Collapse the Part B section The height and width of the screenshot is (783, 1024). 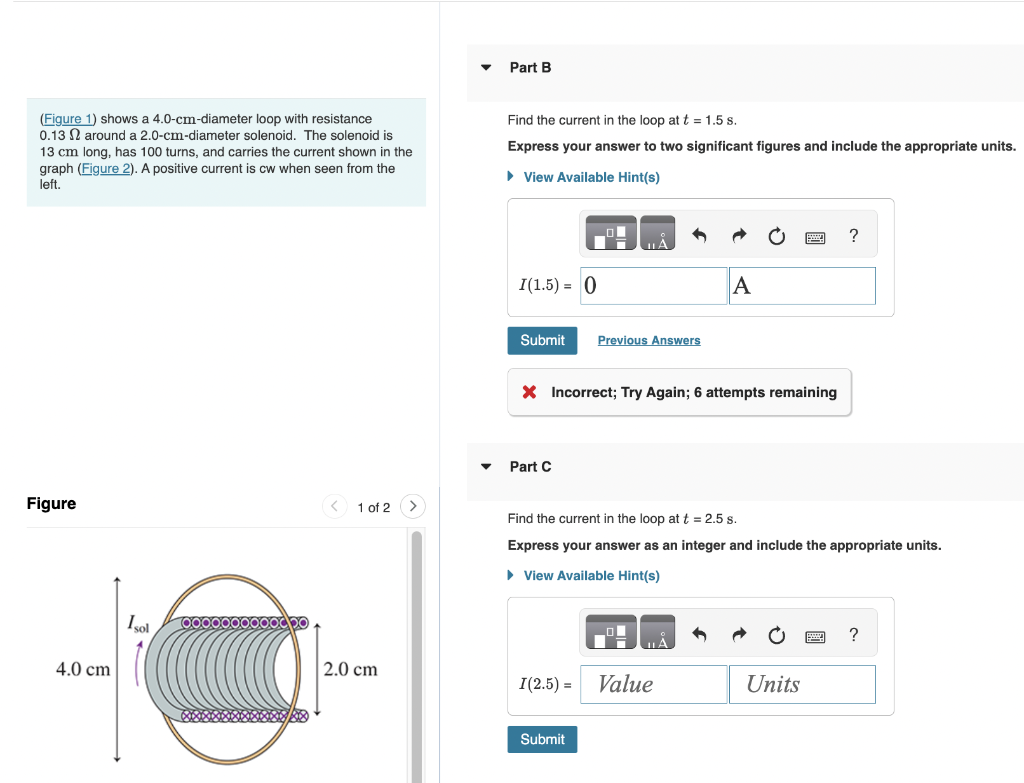[485, 67]
